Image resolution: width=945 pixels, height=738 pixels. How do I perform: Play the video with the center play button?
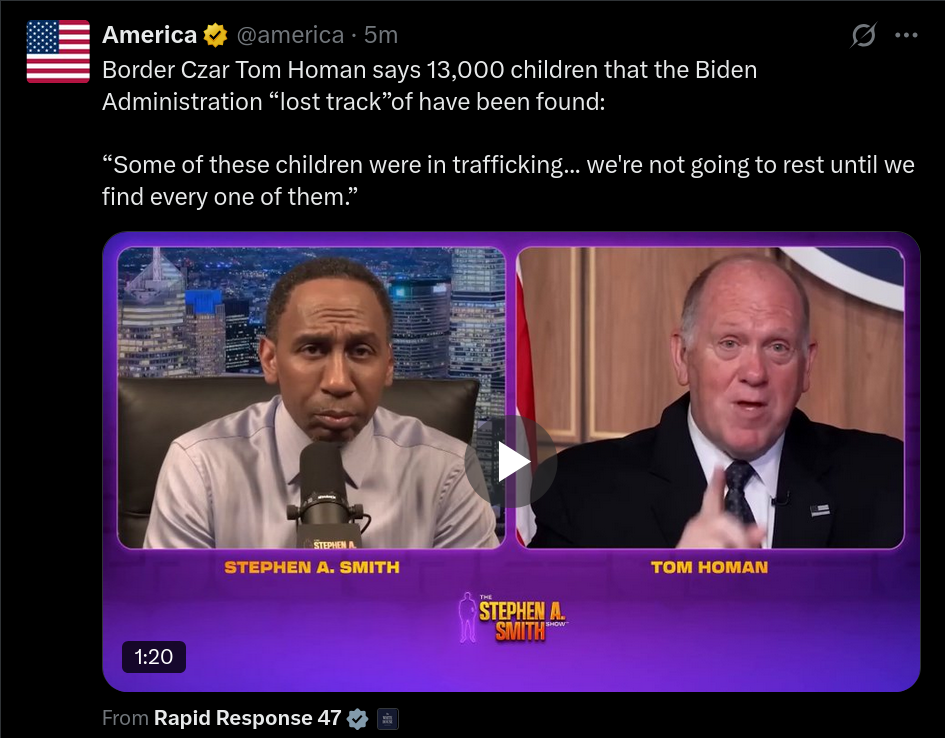[510, 461]
